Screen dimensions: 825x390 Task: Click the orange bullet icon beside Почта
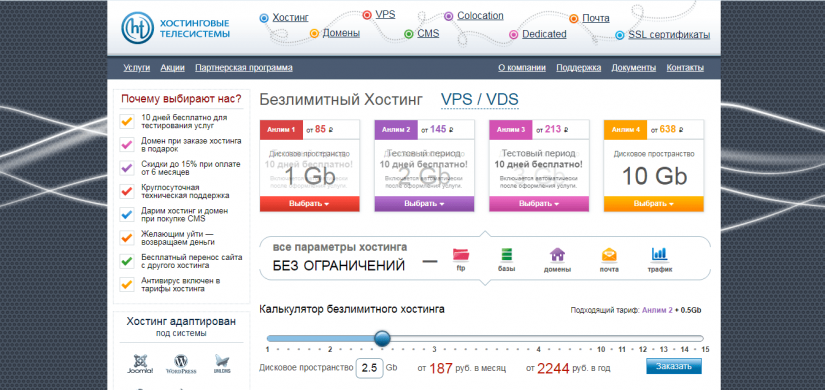574,19
